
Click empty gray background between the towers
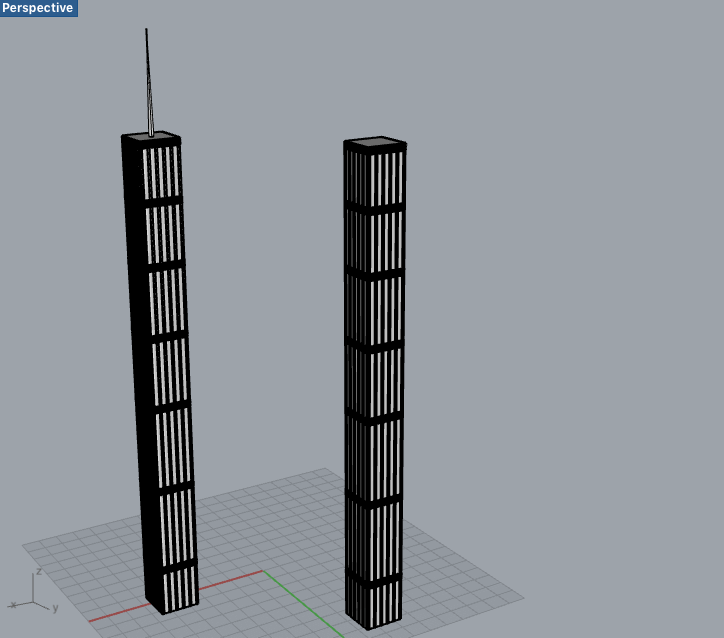point(265,300)
